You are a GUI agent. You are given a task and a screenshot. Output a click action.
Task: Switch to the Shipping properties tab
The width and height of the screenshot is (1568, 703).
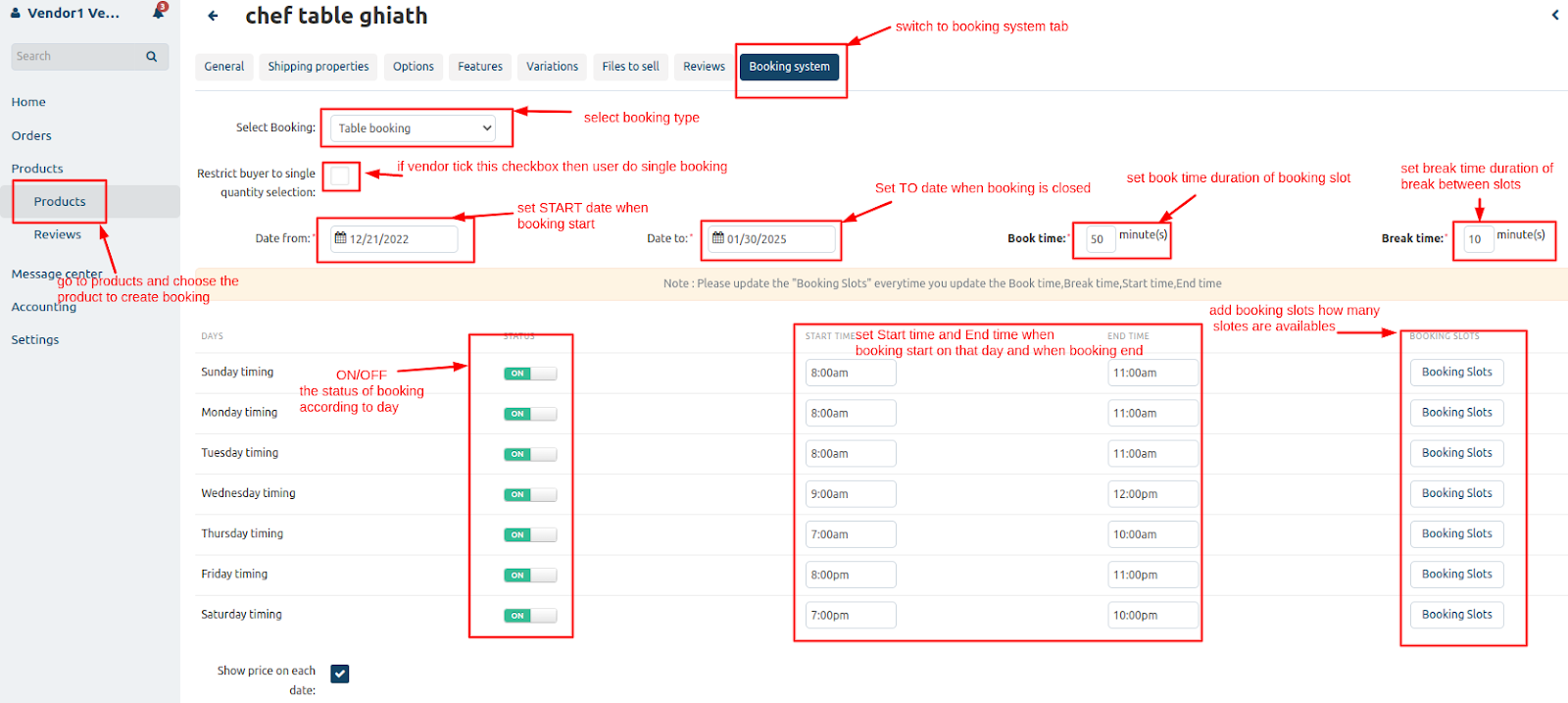click(x=318, y=67)
